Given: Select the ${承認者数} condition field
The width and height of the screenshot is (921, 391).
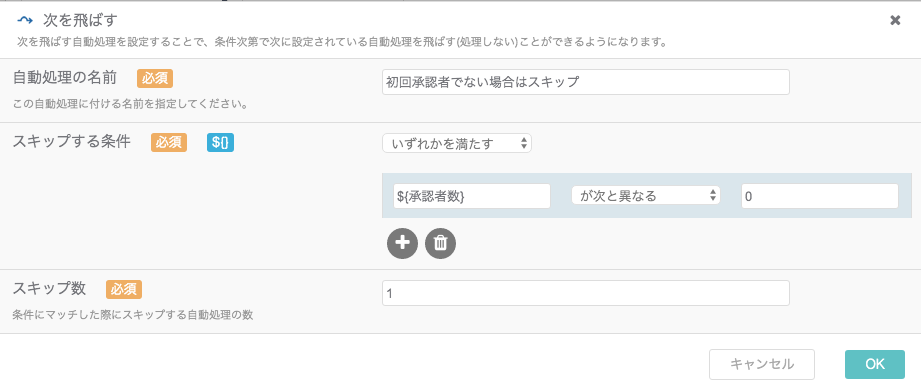Looking at the screenshot, I should 472,196.
